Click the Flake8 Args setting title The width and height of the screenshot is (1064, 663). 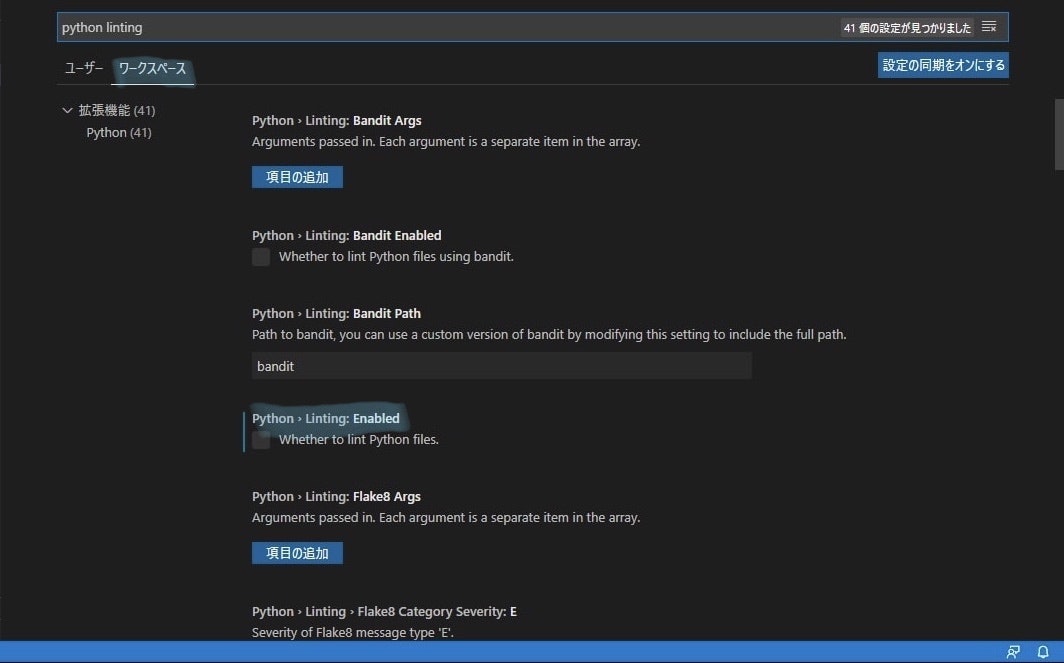pos(336,497)
